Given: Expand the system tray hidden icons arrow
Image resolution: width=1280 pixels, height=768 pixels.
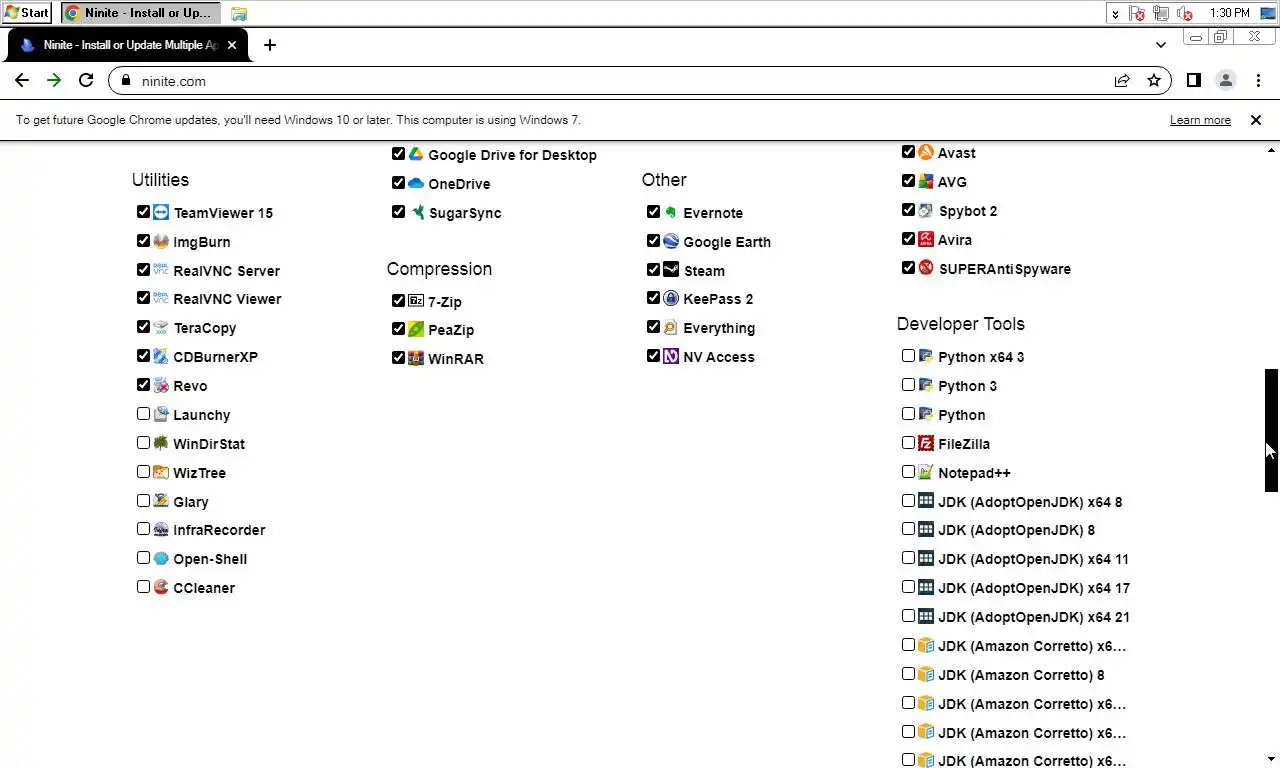Looking at the screenshot, I should click(x=1115, y=13).
